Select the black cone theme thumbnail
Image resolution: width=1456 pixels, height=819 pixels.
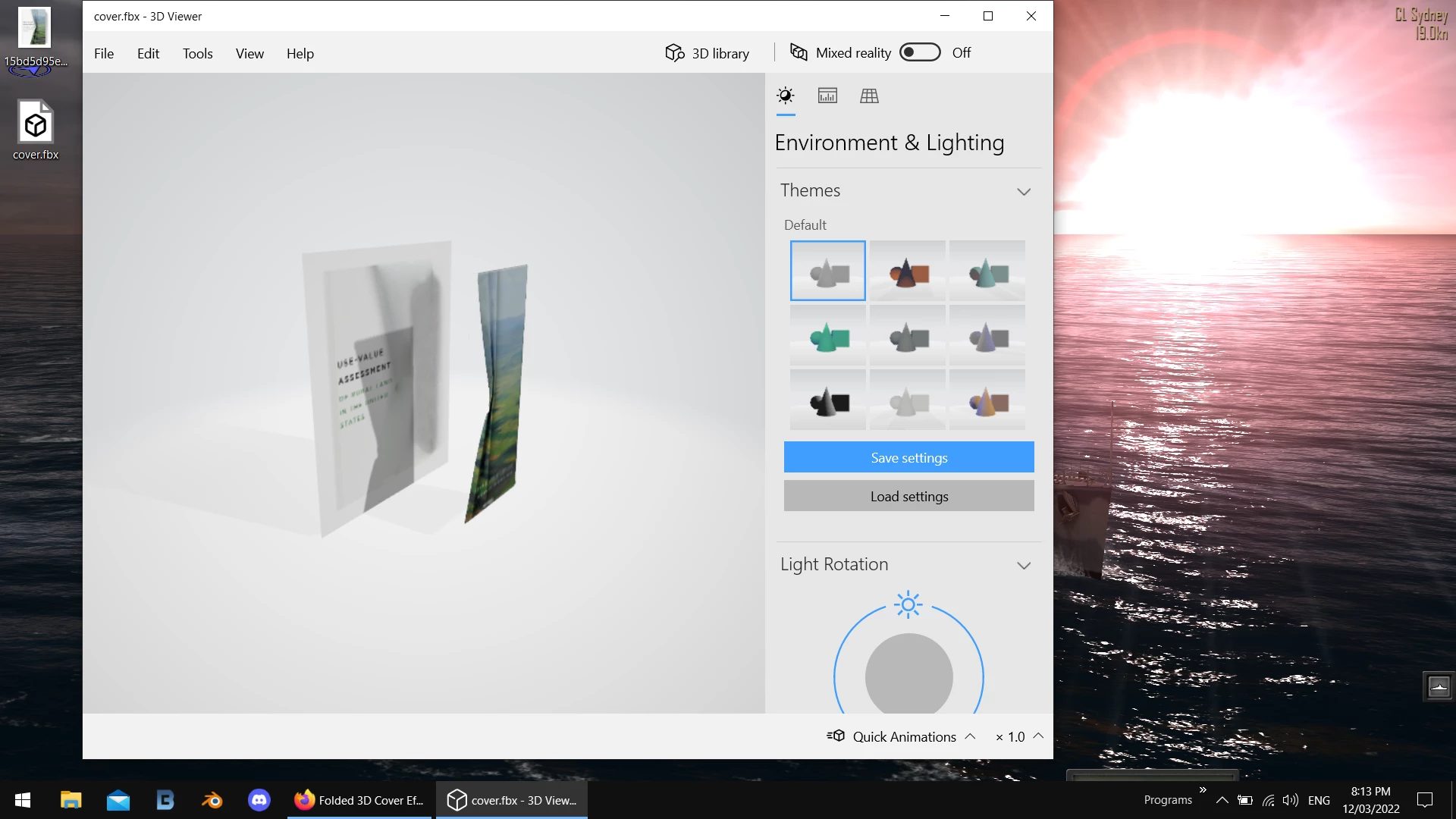tap(827, 400)
